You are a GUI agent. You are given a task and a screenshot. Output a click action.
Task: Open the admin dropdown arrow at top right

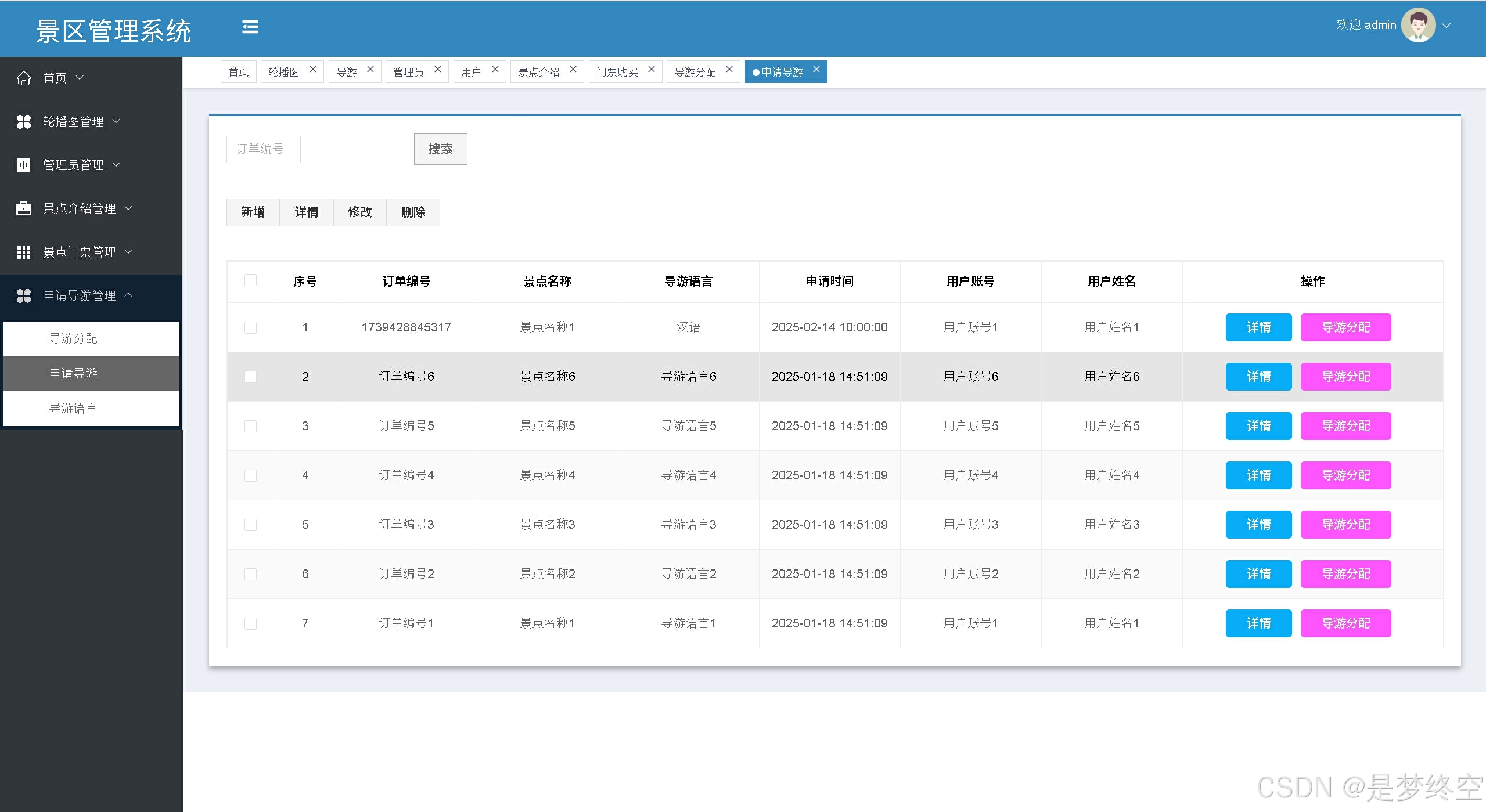(x=1447, y=26)
